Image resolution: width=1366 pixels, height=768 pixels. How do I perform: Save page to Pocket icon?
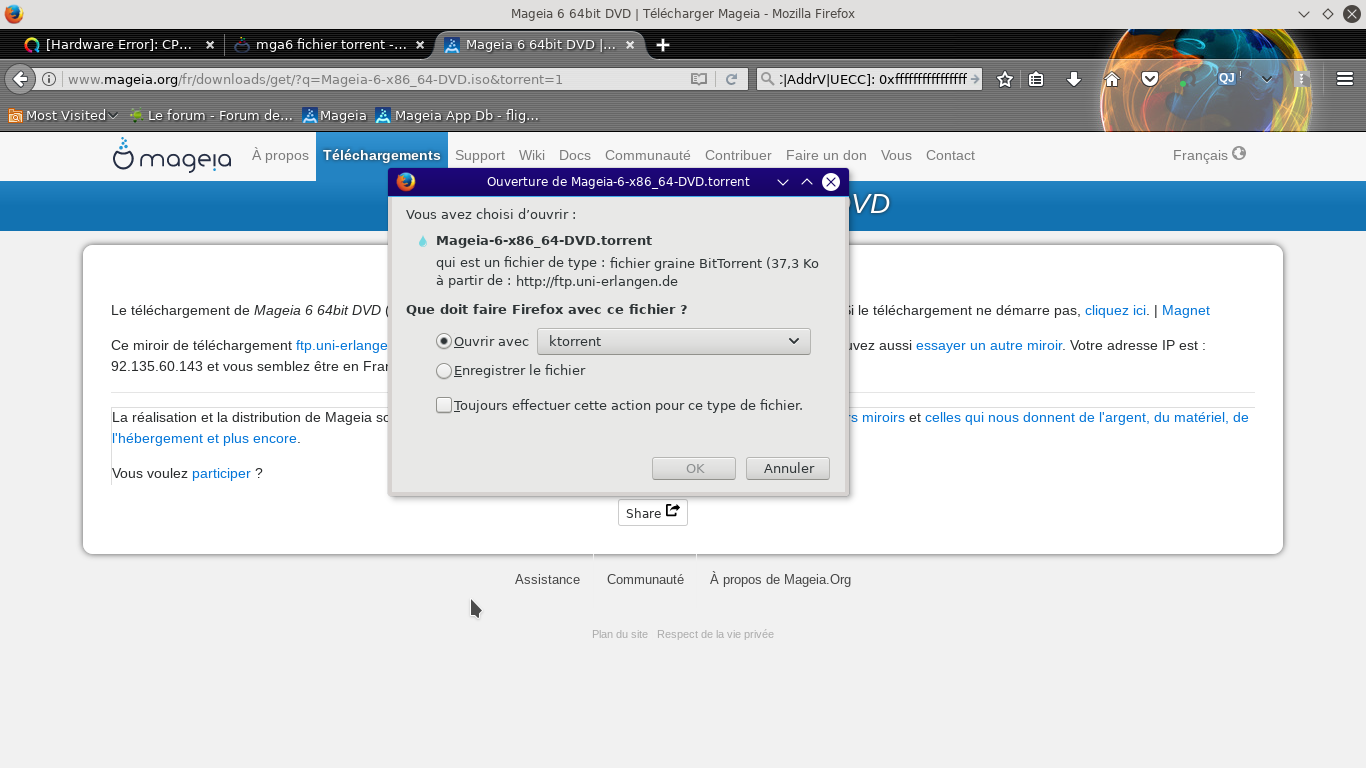tap(1150, 79)
